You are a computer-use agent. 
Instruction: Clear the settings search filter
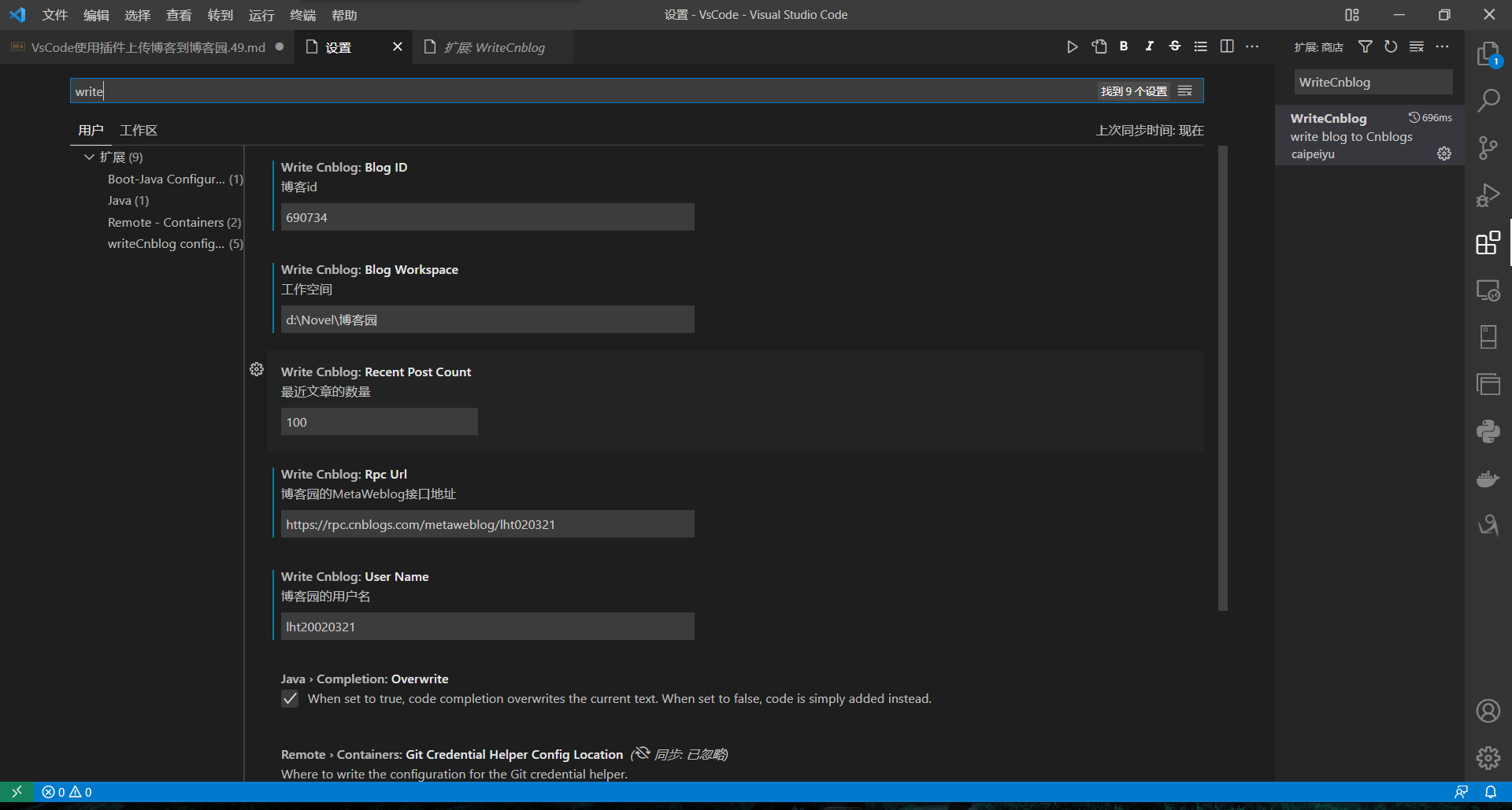pyautogui.click(x=1185, y=91)
